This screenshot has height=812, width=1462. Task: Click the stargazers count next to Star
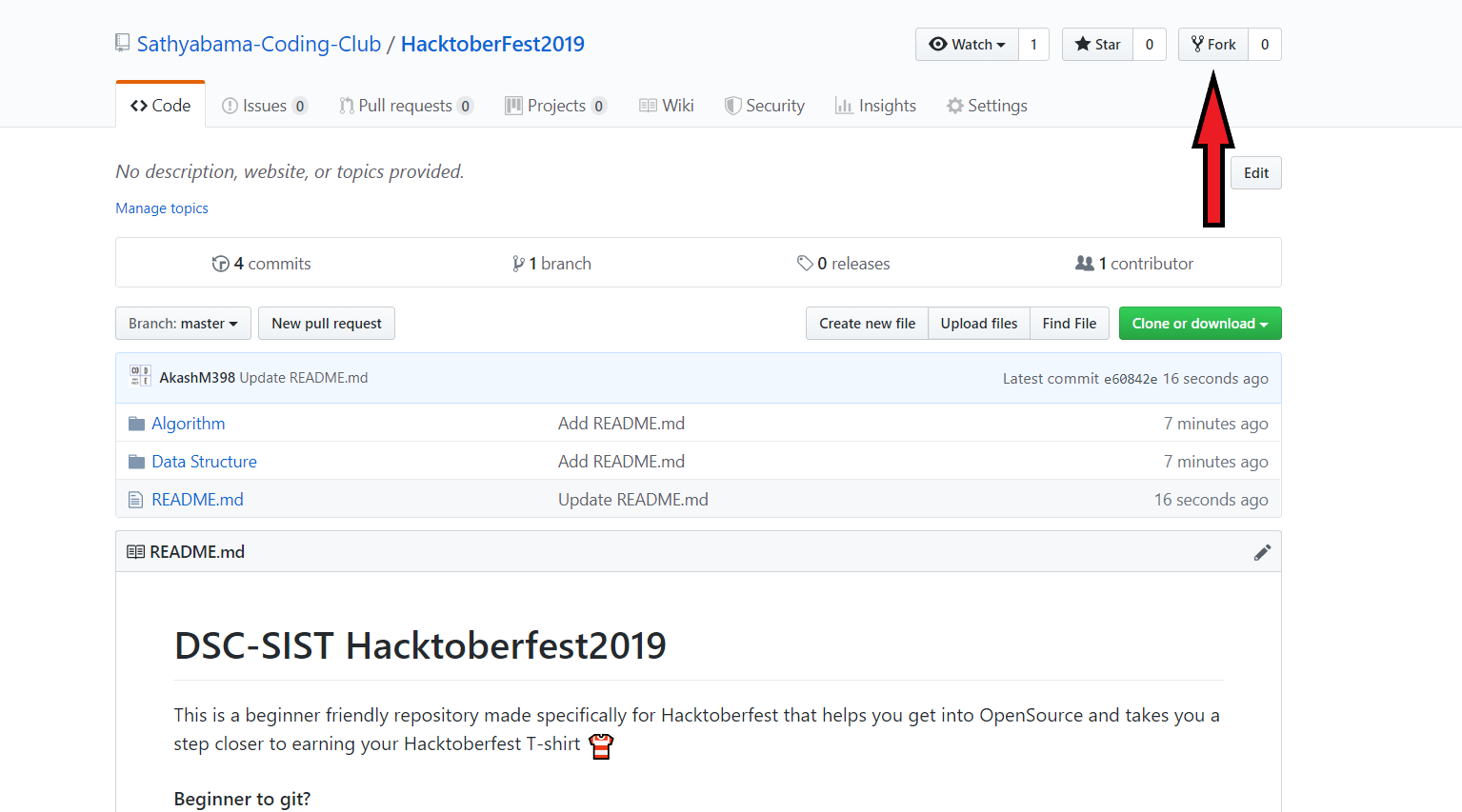point(1150,45)
